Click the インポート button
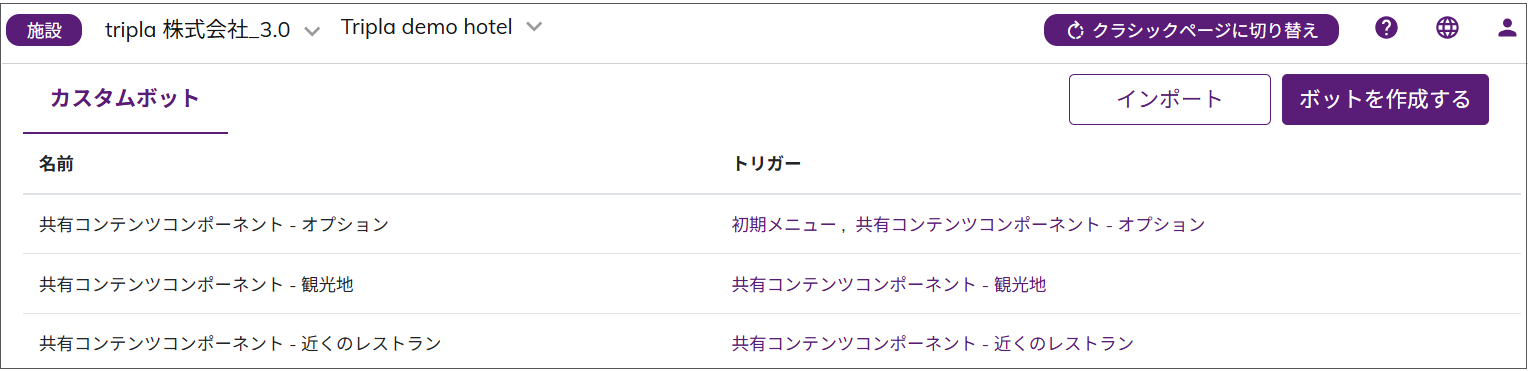 click(x=1170, y=99)
